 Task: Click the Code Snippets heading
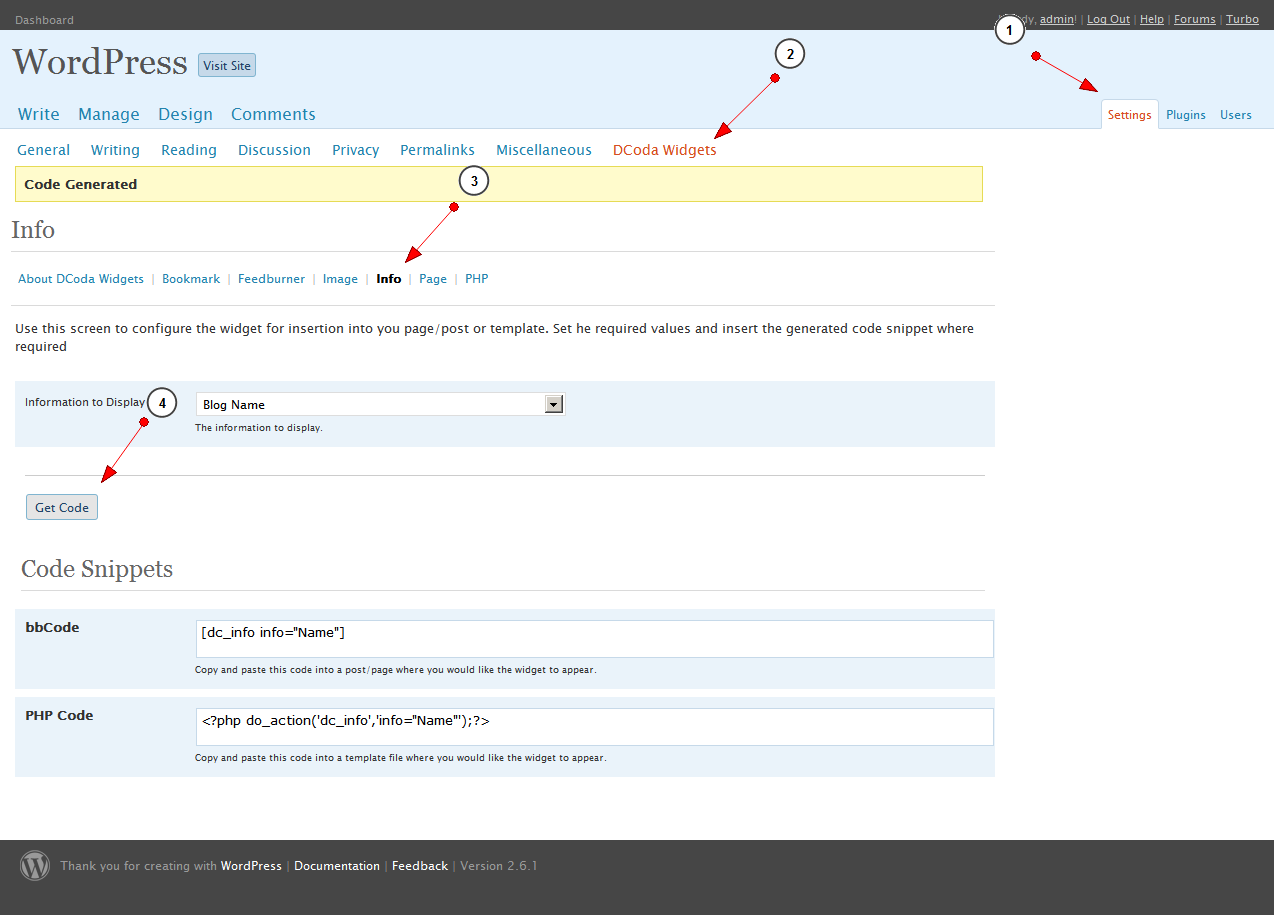pos(97,569)
